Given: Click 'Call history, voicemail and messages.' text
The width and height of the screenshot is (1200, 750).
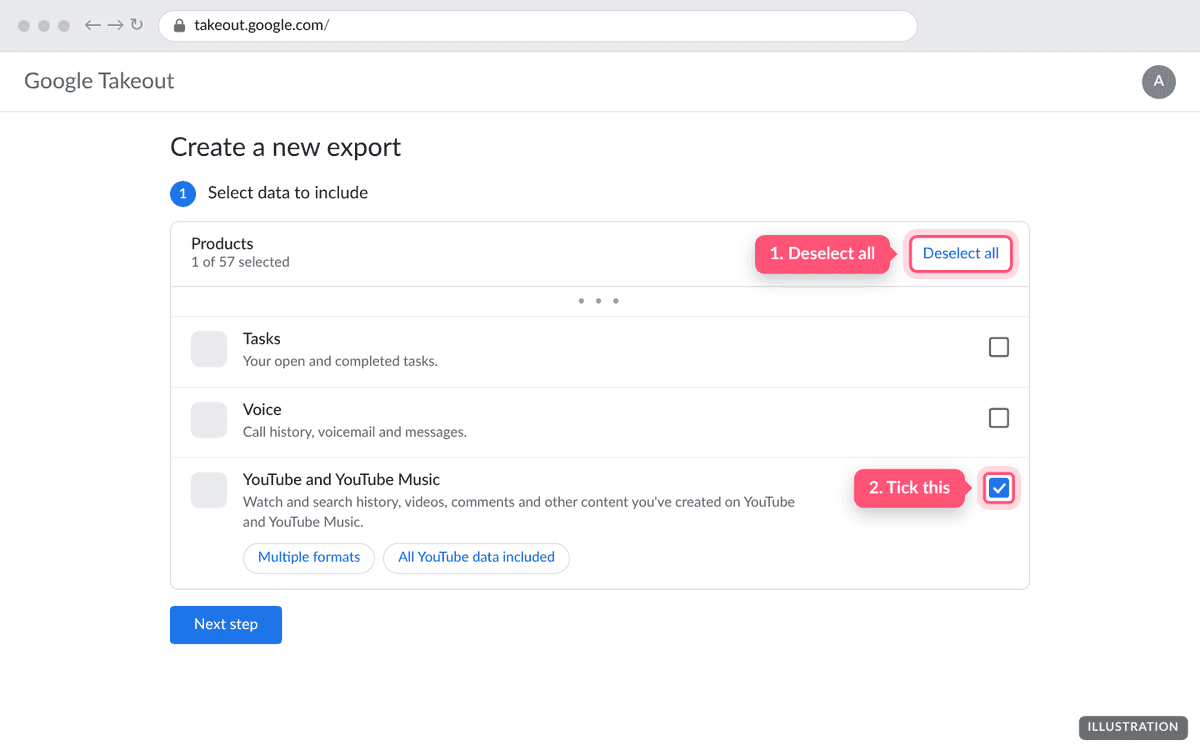Looking at the screenshot, I should [355, 432].
